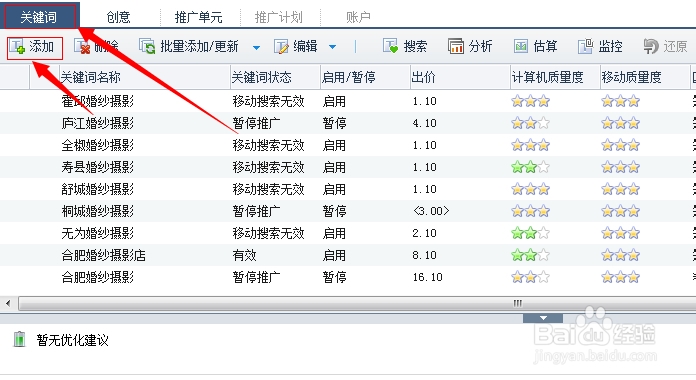This screenshot has width=696, height=380.
Task: Click bid value 2.10
Action: [424, 234]
